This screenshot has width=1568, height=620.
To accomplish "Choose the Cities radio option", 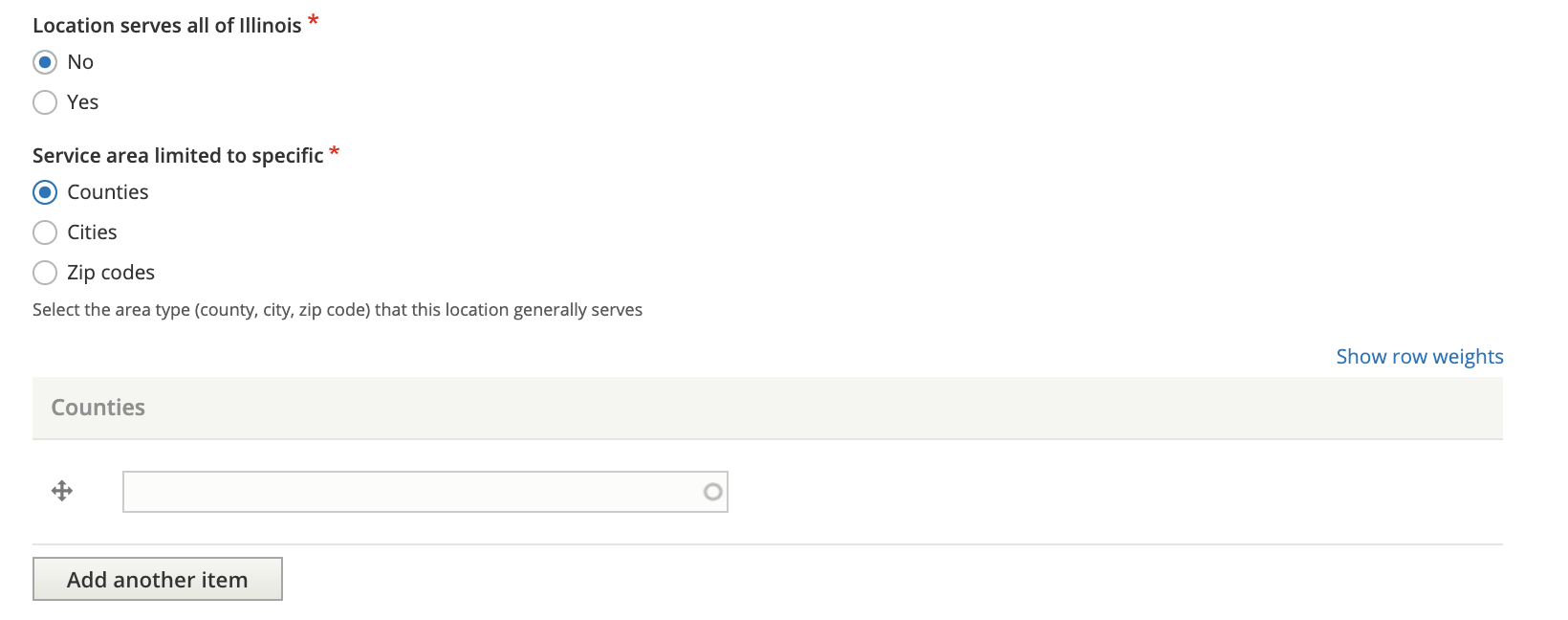I will pyautogui.click(x=45, y=232).
